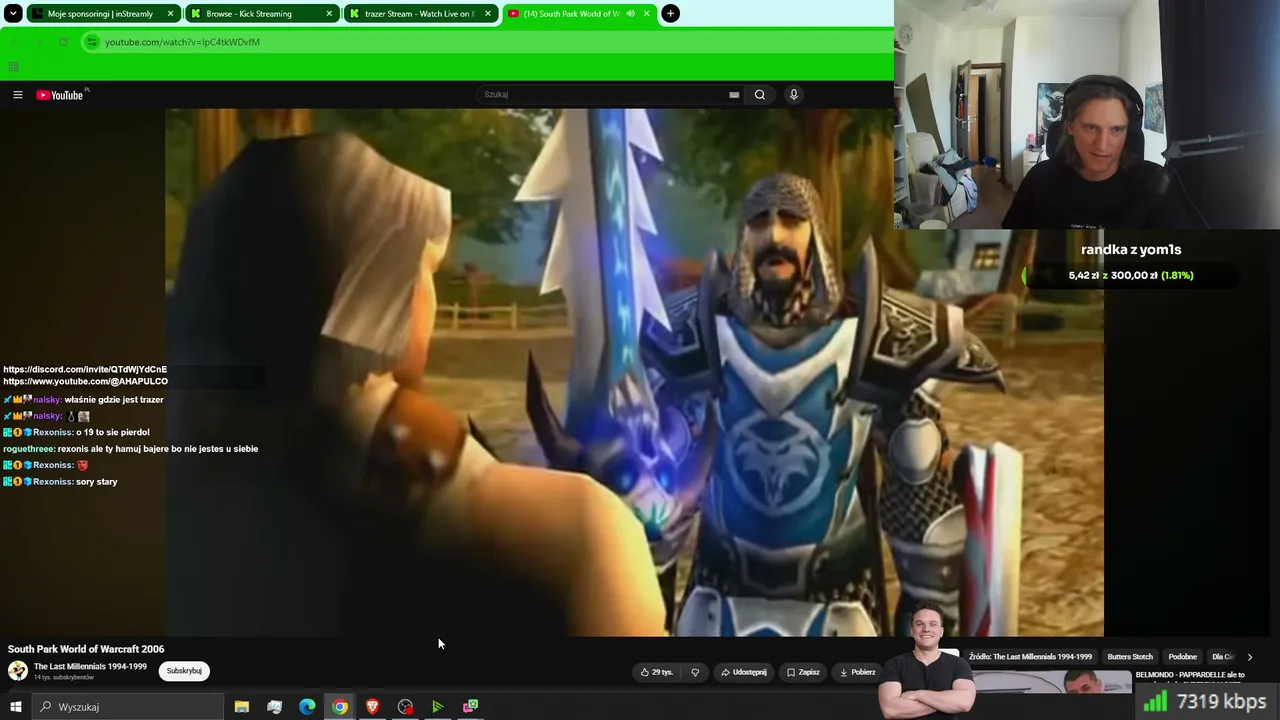Open Microsoft Edge from the taskbar
Viewport: 1280px width, 720px height.
[307, 707]
